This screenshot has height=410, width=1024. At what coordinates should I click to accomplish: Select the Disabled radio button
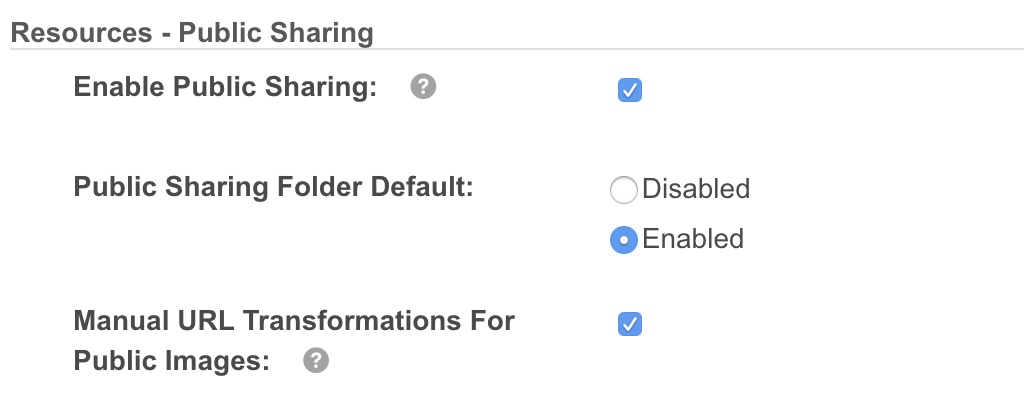tap(624, 189)
